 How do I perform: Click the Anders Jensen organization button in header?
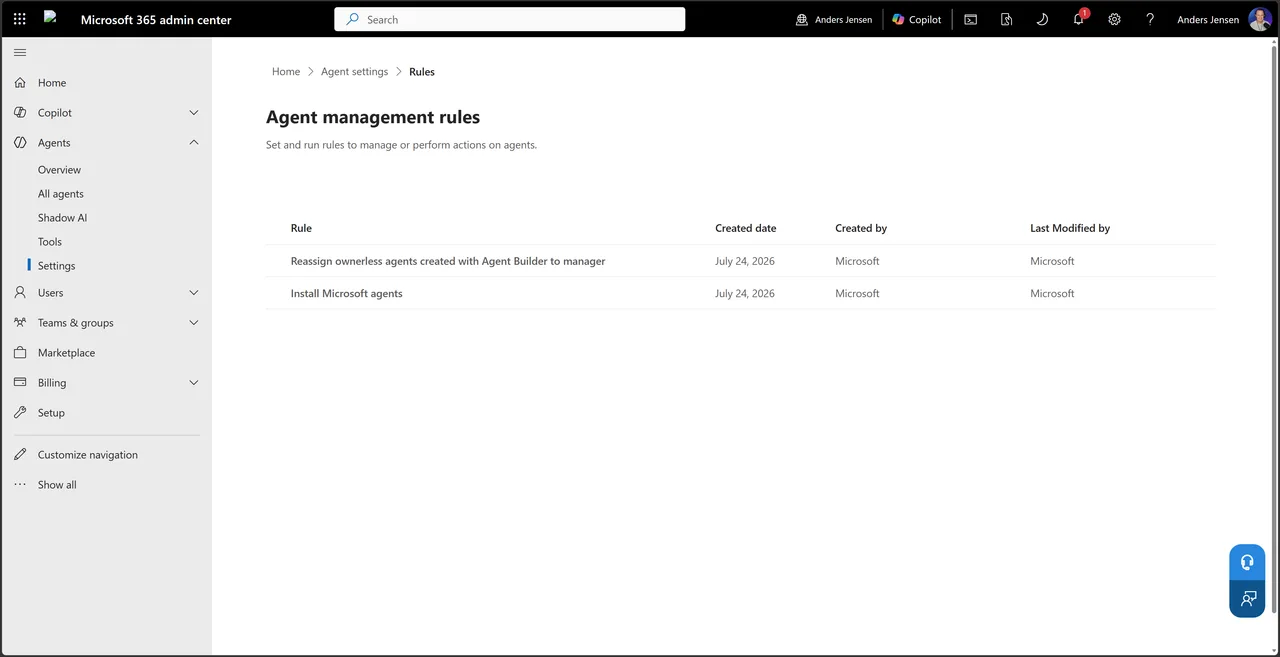coord(834,19)
